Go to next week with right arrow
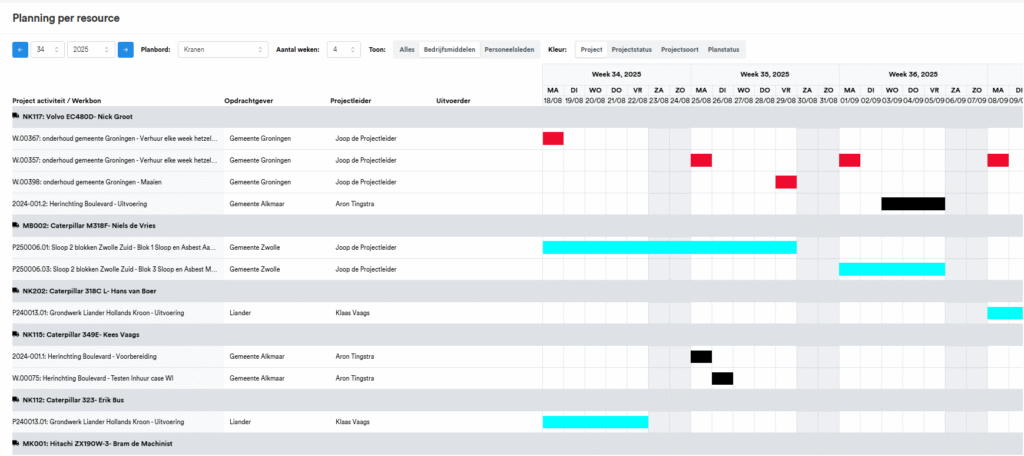 click(x=125, y=50)
